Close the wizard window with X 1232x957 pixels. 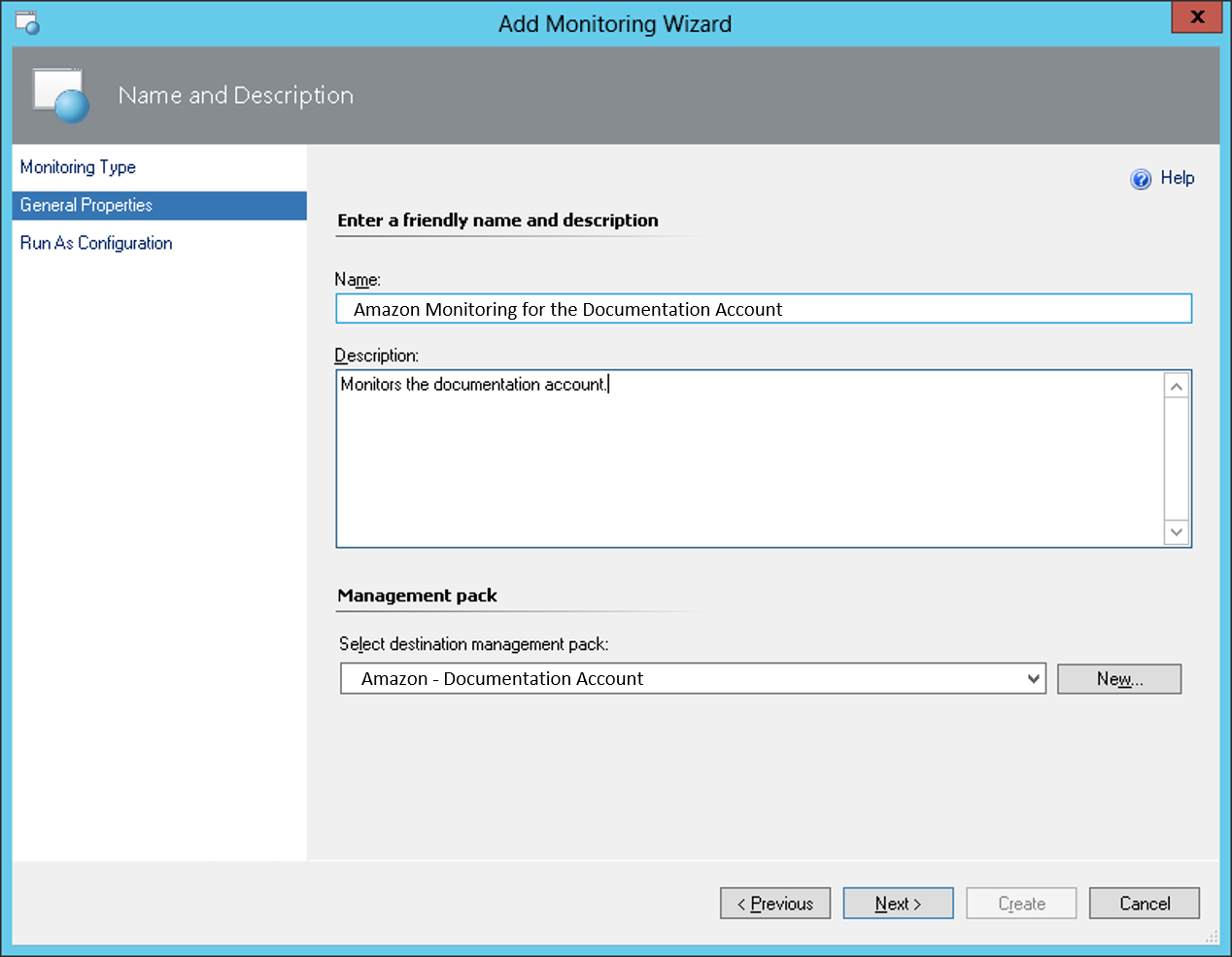coord(1196,17)
